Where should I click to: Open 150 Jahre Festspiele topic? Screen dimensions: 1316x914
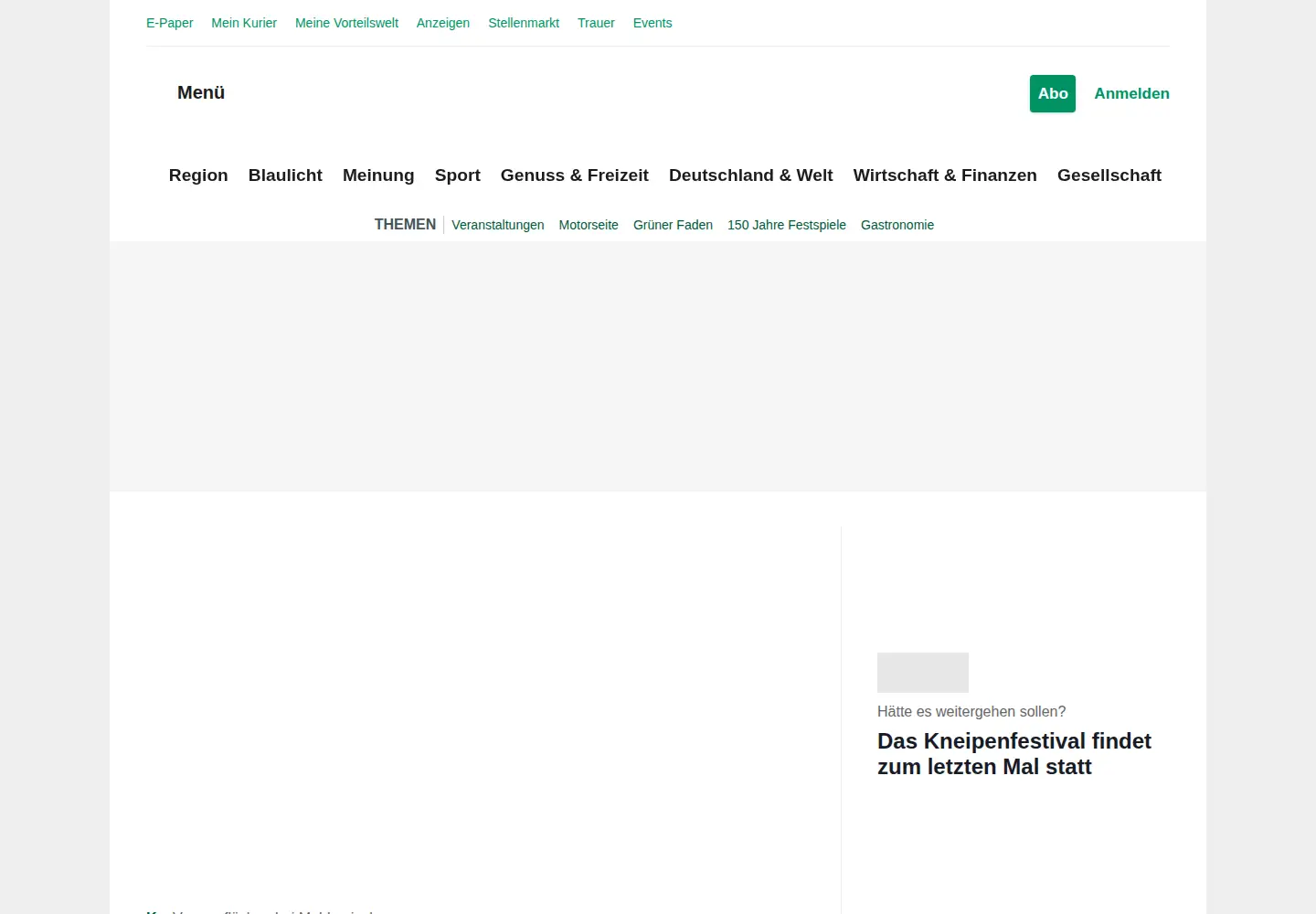coord(787,225)
